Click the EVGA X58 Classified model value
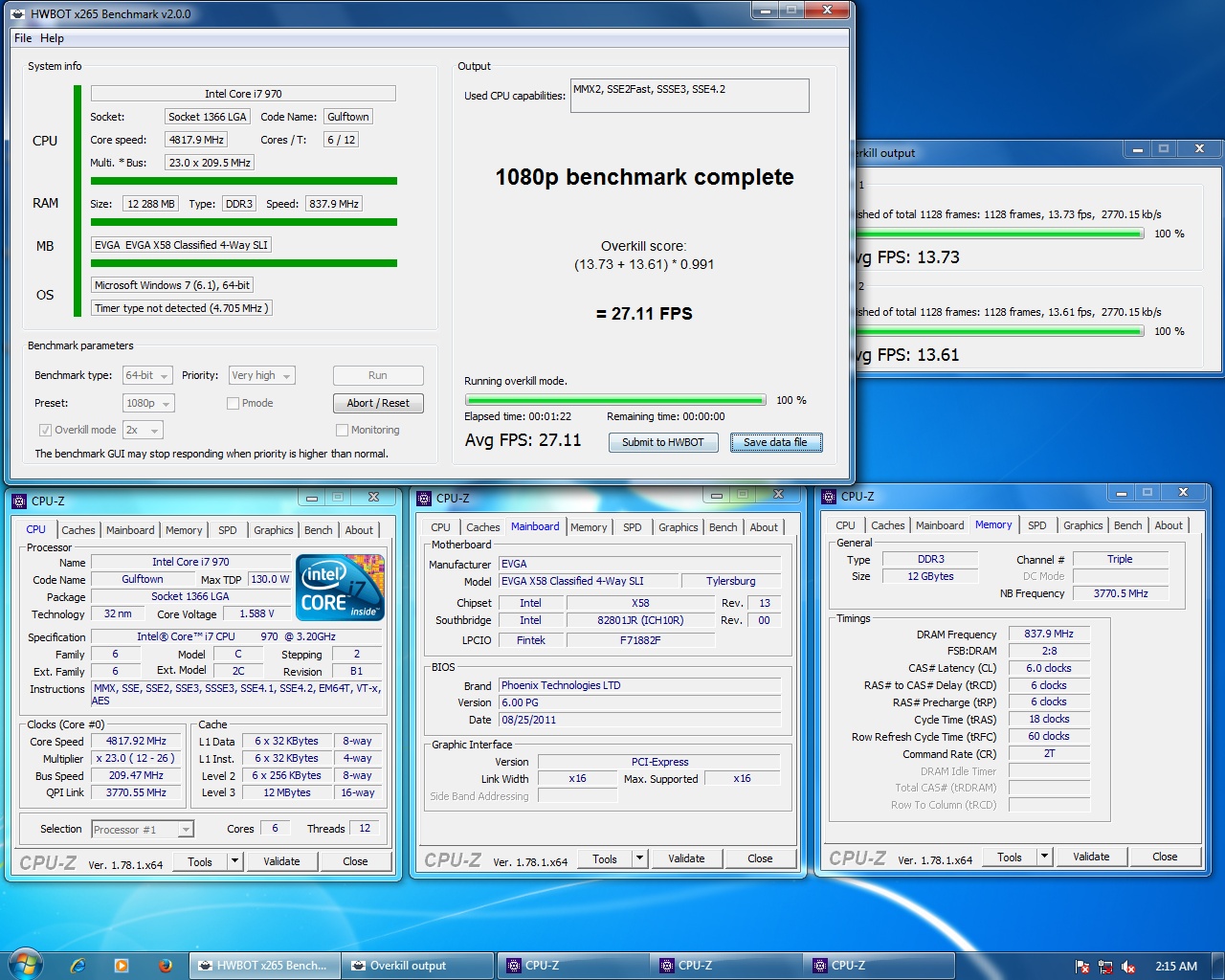This screenshot has height=980, width=1225. coord(587,581)
